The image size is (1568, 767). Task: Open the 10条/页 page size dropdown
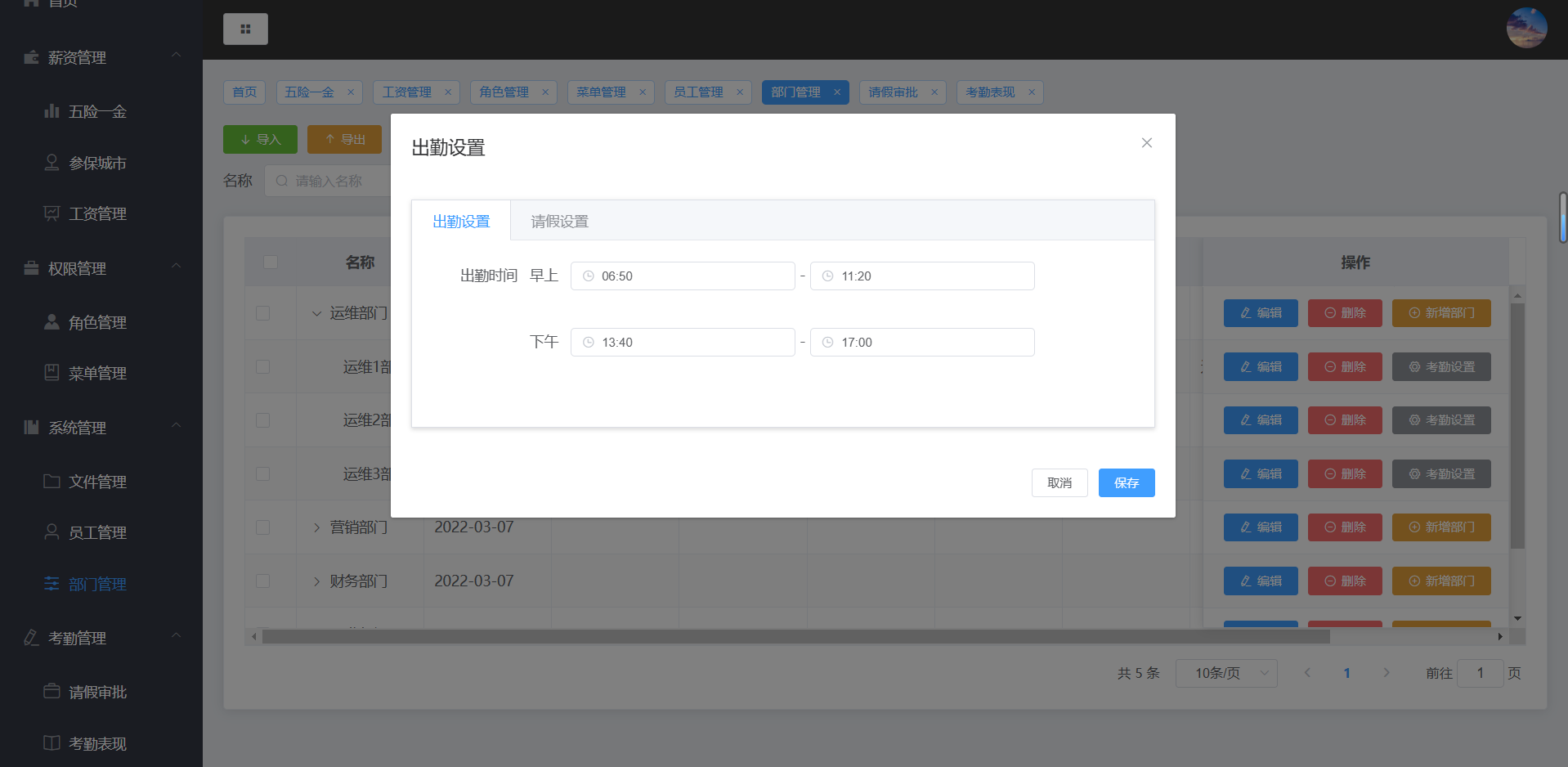pos(1225,672)
